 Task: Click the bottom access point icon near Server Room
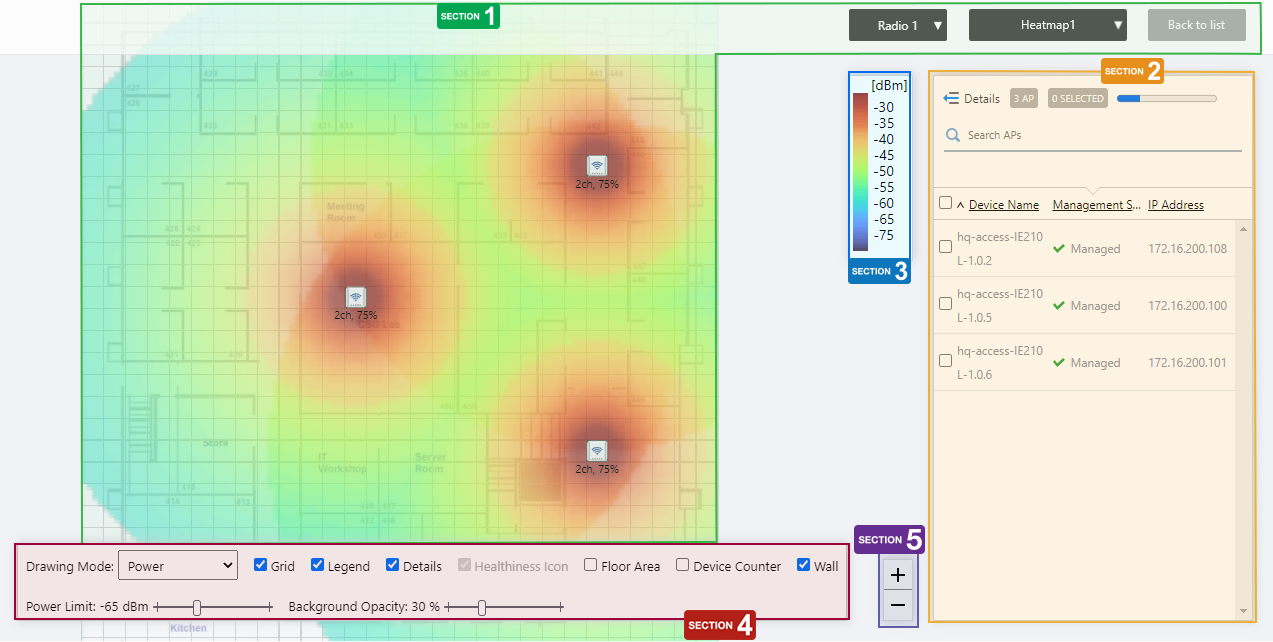click(596, 451)
